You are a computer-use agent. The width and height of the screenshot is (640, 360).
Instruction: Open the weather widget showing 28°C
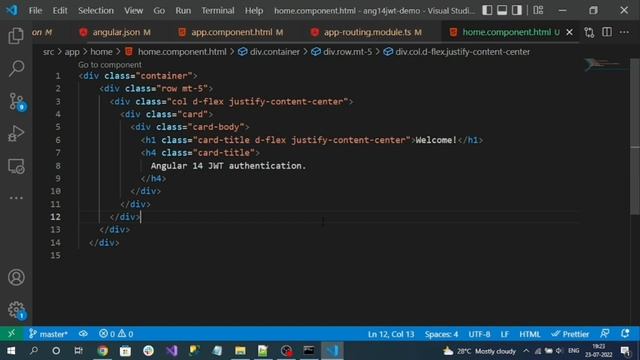click(x=480, y=351)
